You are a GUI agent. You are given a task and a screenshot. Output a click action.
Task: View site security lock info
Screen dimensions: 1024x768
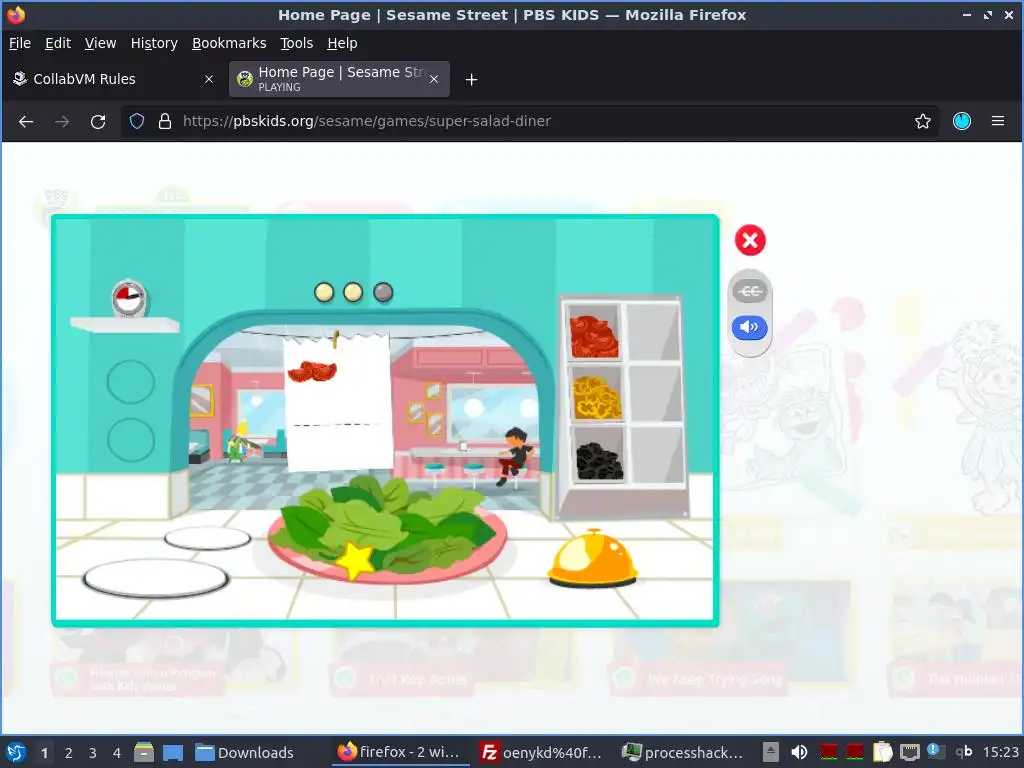165,121
